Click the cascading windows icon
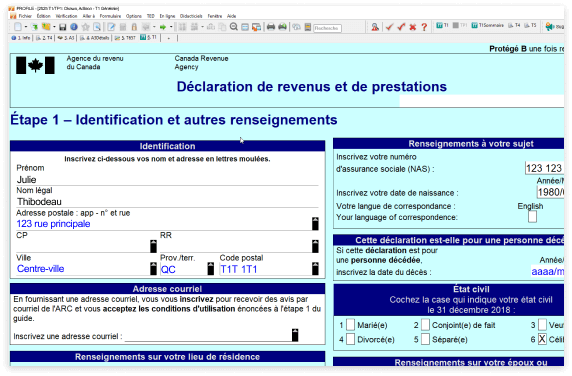This screenshot has height=376, width=572. pyautogui.click(x=256, y=27)
